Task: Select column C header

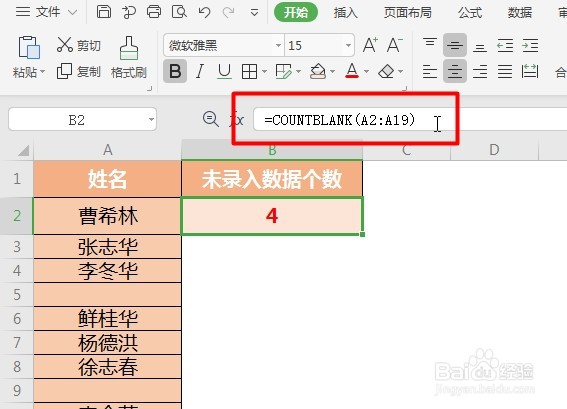Action: [x=406, y=150]
